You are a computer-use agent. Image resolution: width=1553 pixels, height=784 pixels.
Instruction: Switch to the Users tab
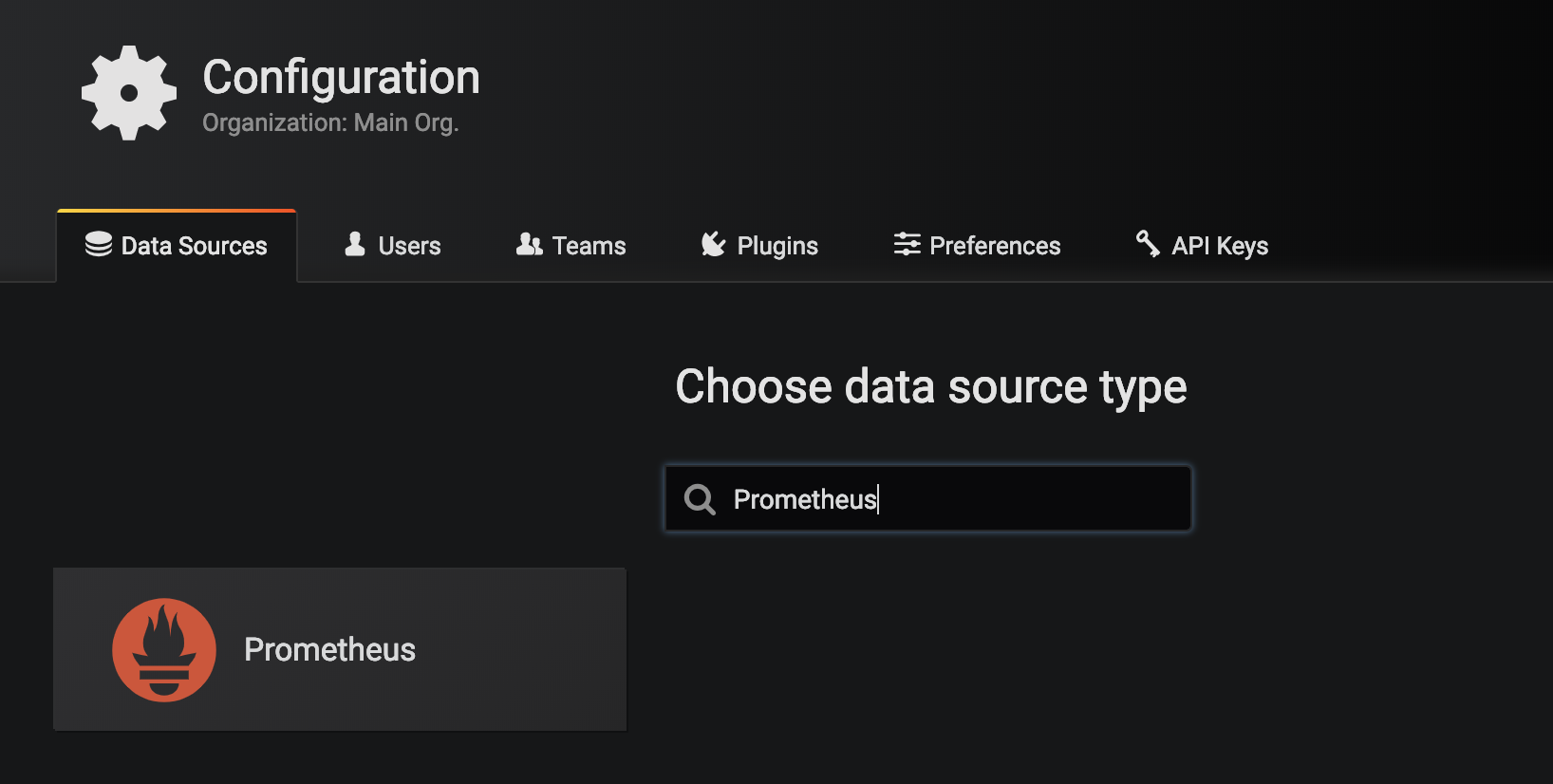coord(392,246)
